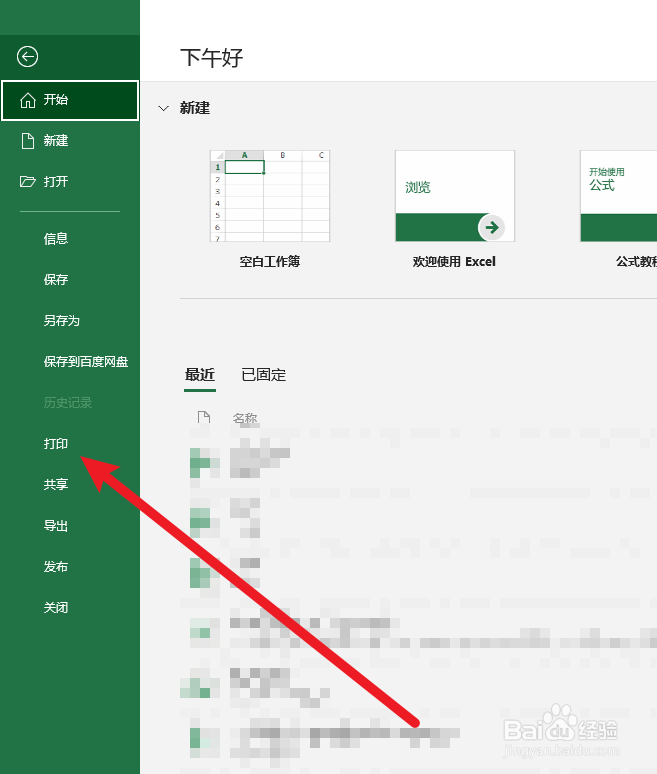Open the 发布 publish option

(x=55, y=567)
